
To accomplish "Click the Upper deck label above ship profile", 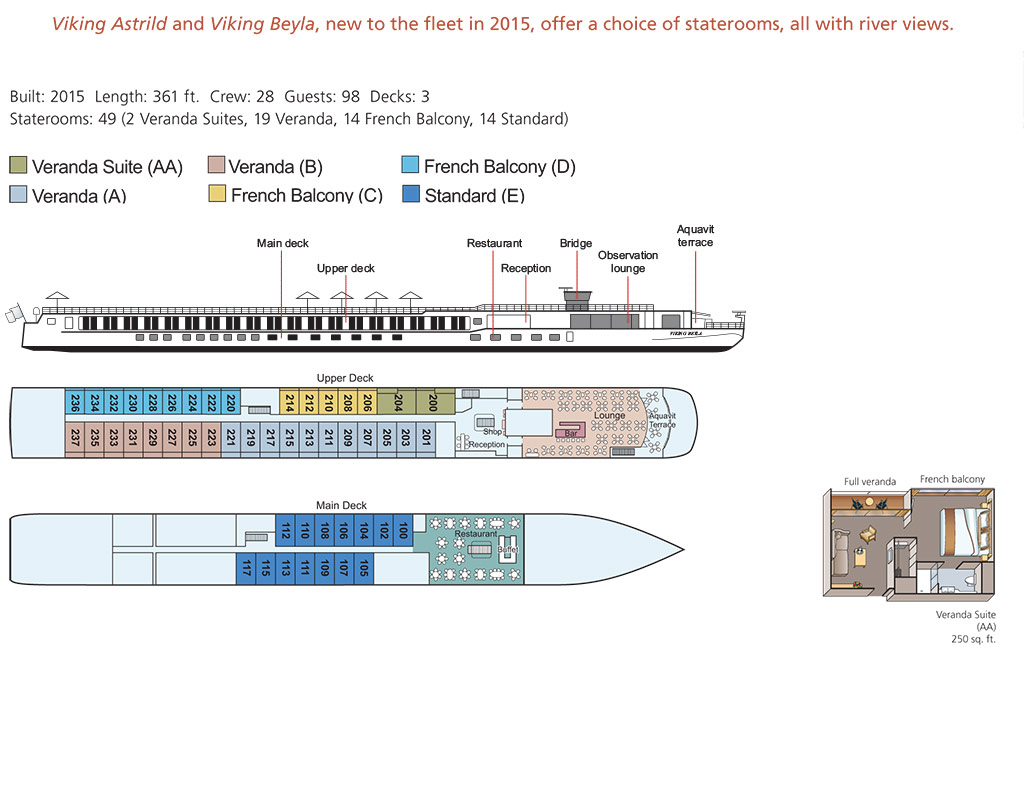I will (x=345, y=268).
